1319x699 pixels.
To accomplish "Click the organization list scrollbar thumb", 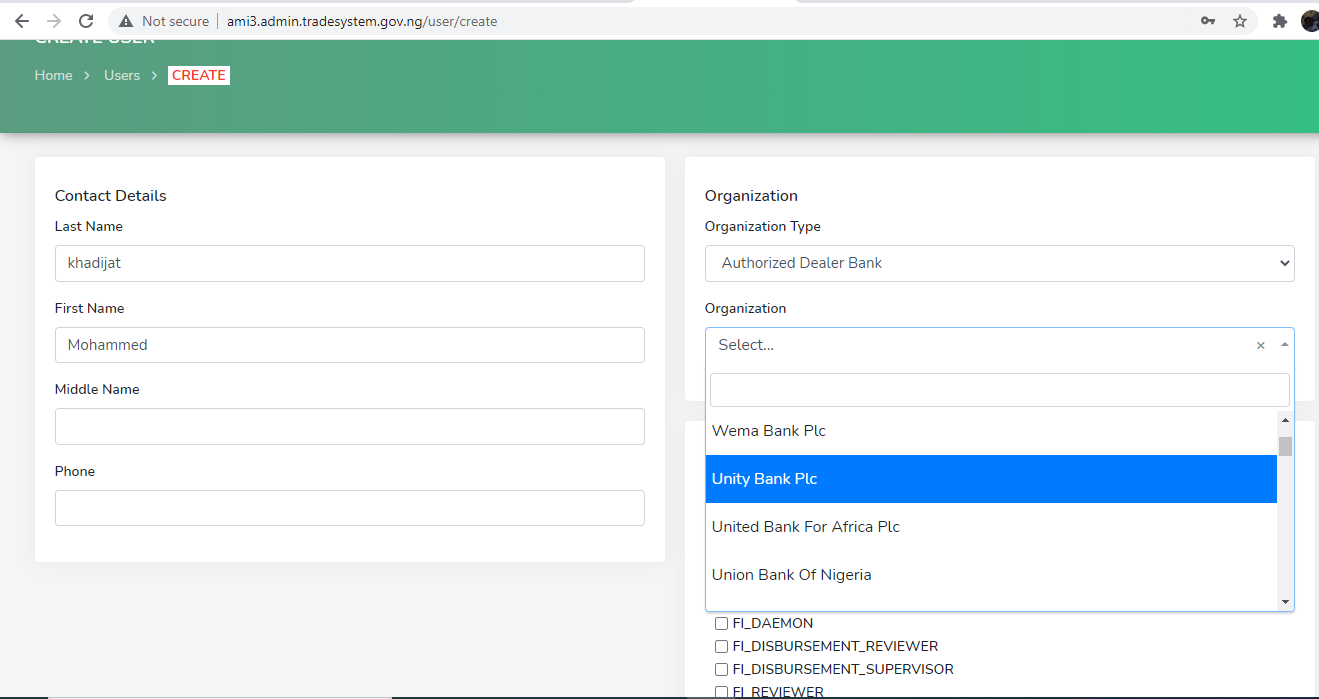I will tap(1285, 446).
